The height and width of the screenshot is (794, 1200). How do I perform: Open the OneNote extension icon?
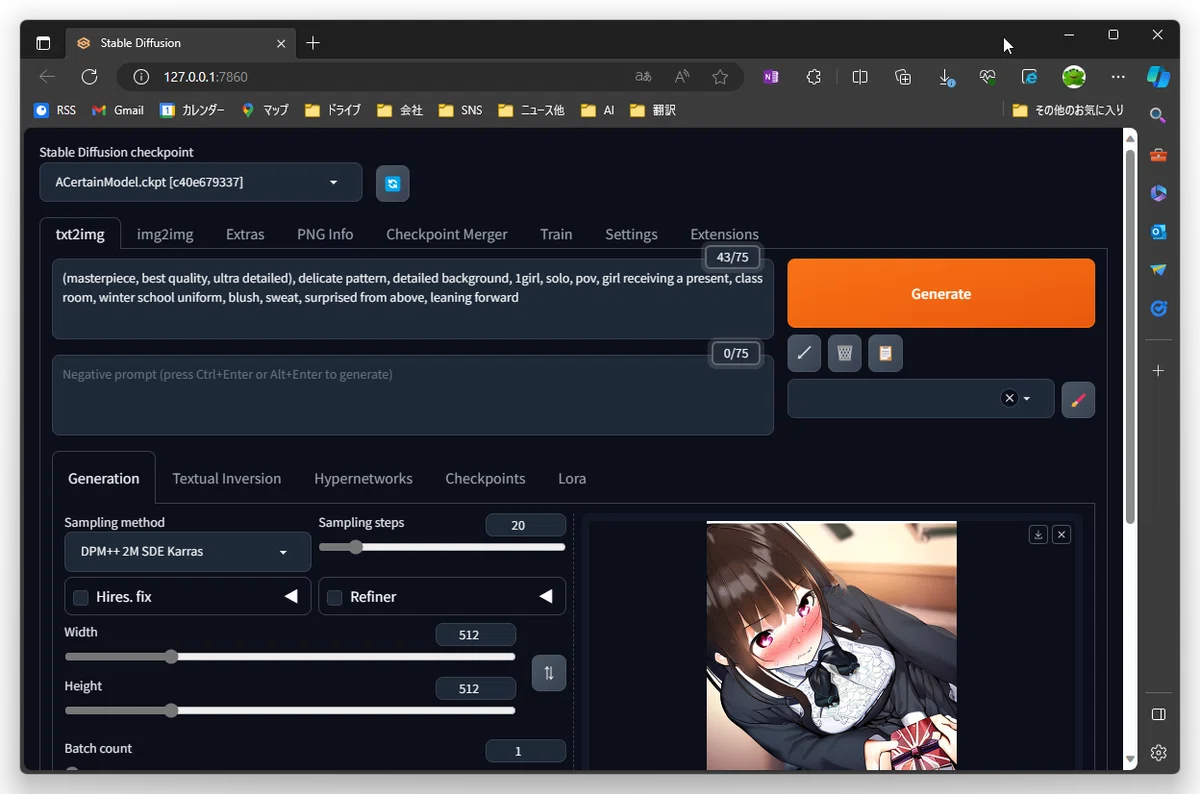point(770,77)
